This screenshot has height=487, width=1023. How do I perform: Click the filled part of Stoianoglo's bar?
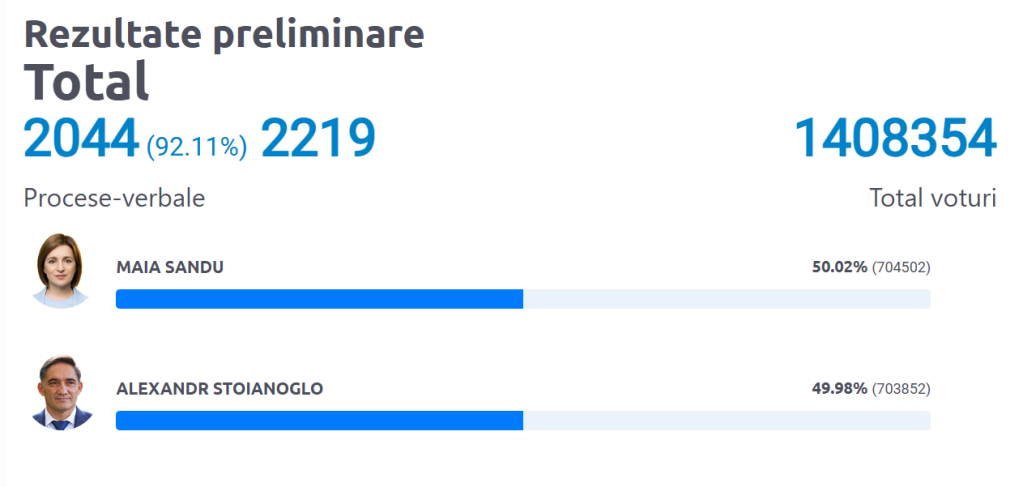point(319,421)
